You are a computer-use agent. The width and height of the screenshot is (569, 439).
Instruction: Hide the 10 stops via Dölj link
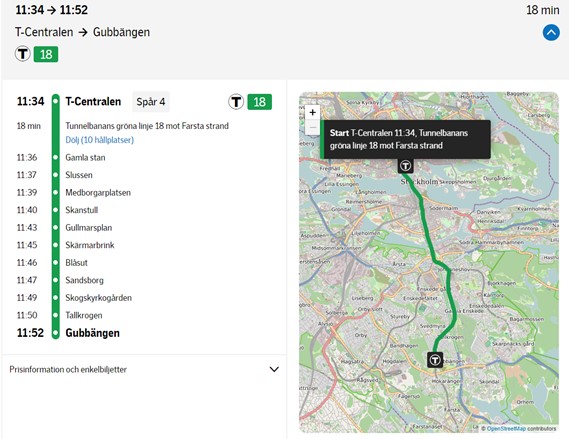(99, 140)
